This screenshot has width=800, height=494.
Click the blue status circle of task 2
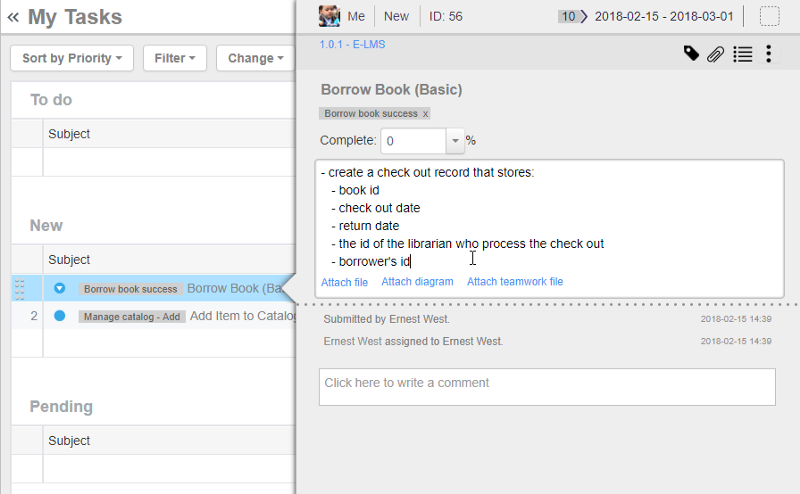pos(59,316)
